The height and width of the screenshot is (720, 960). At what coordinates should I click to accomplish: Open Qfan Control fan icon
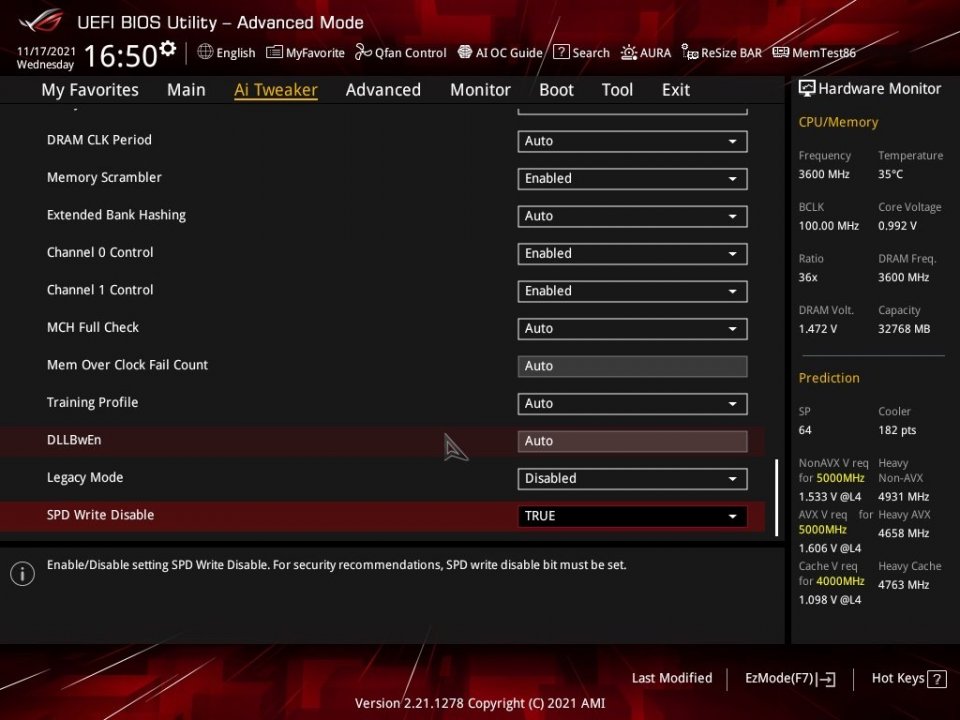click(363, 52)
